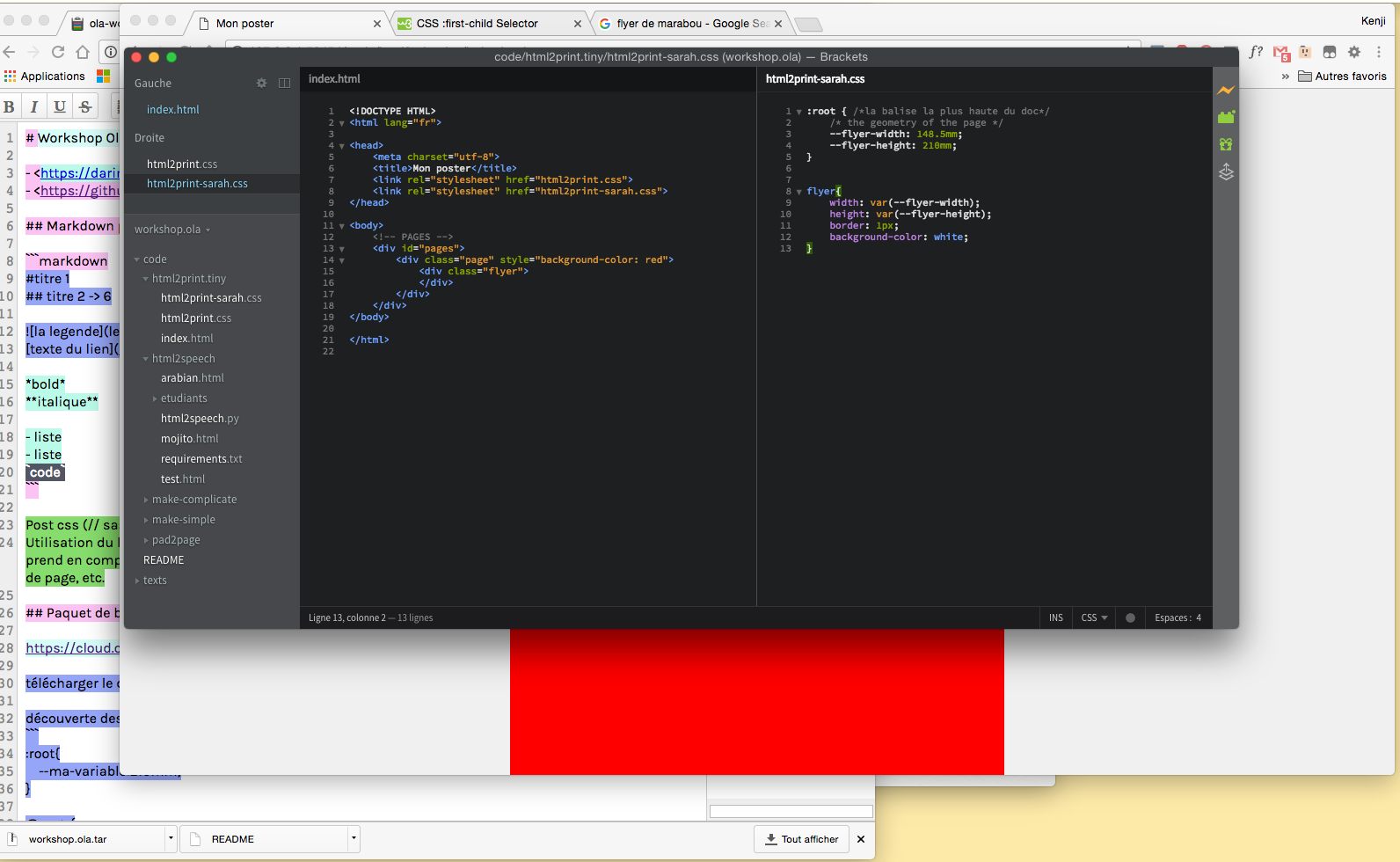Fold the flyer block on CSS line 8
Image resolution: width=1400 pixels, height=862 pixels.
coord(798,192)
